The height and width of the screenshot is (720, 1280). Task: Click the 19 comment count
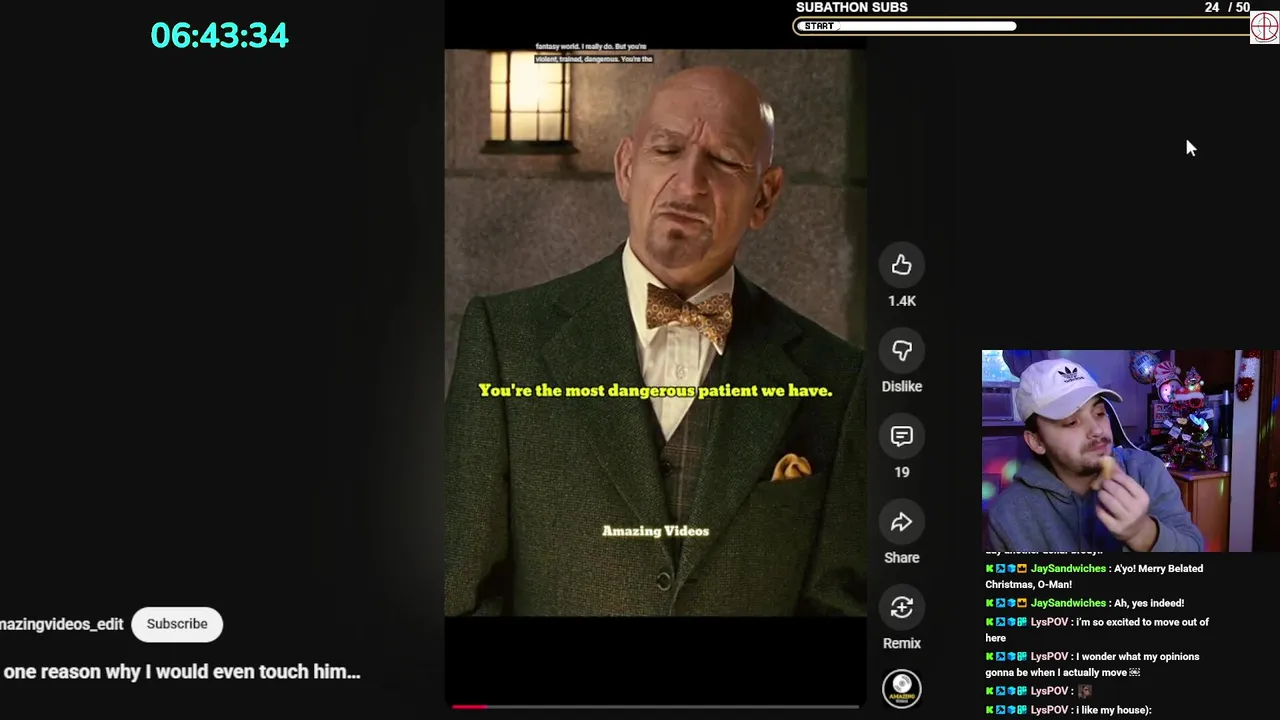[902, 472]
